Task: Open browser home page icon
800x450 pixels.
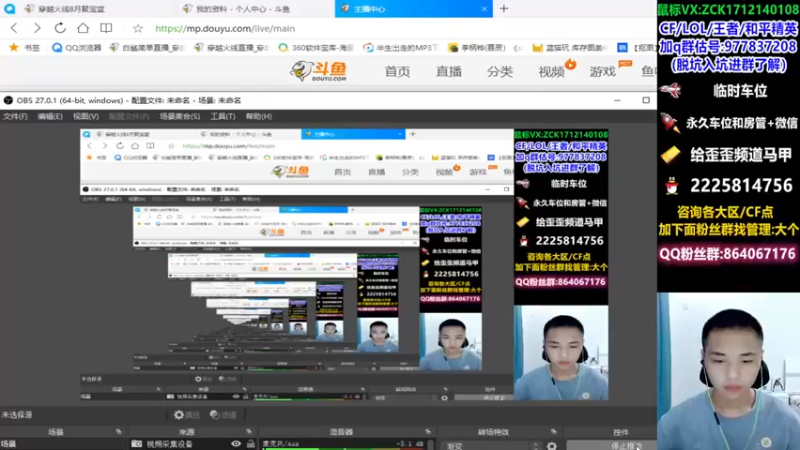Action: (83, 28)
